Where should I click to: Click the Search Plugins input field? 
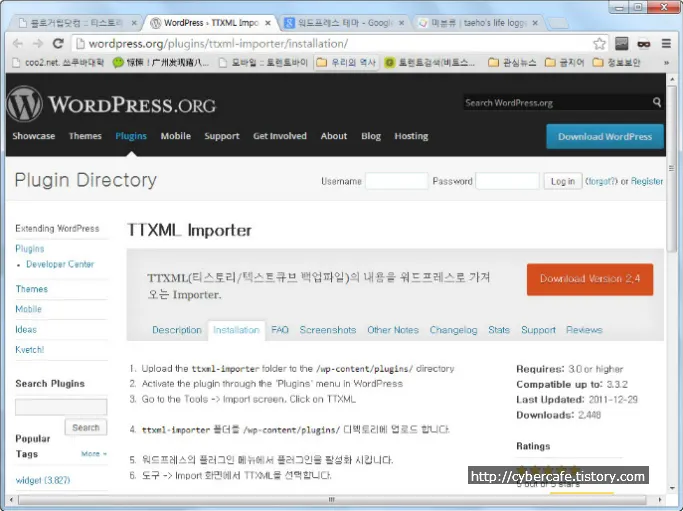pyautogui.click(x=61, y=407)
